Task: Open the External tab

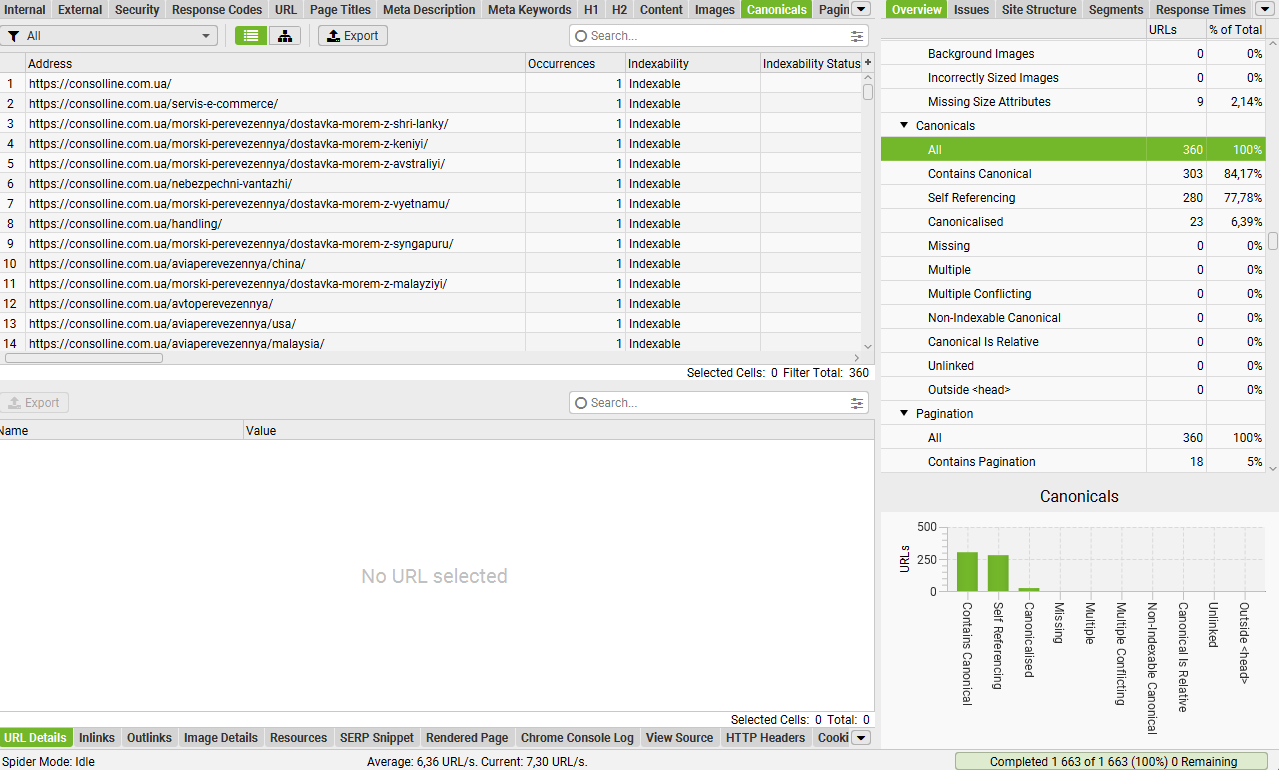Action: 80,9
